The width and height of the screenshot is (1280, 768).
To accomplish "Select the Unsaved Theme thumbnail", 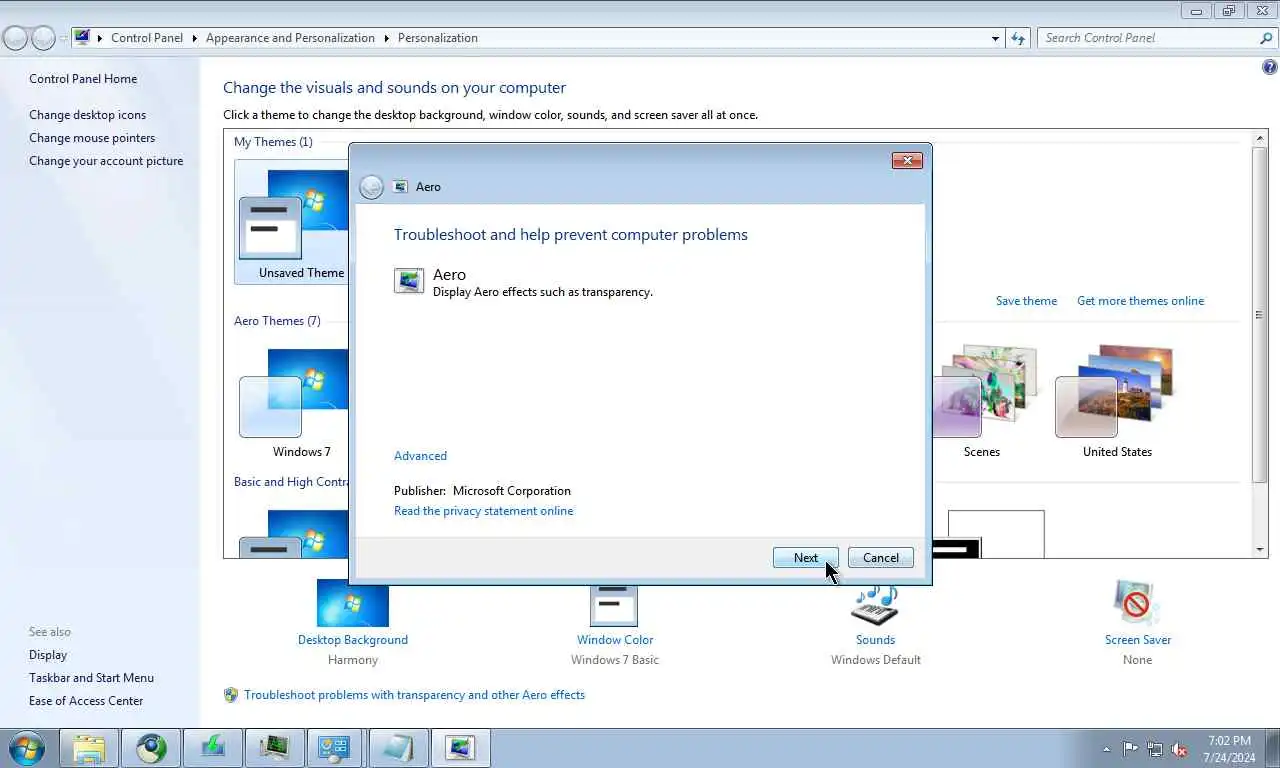I will pos(291,222).
